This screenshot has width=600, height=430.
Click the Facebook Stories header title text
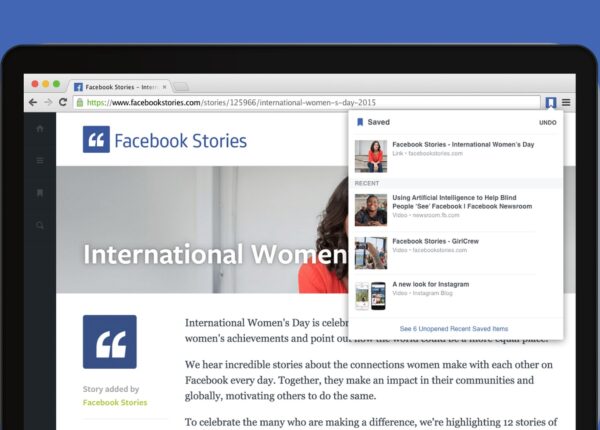(181, 140)
